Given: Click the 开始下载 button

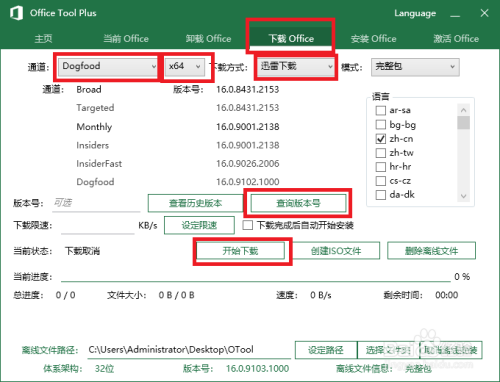Looking at the screenshot, I should tap(240, 251).
